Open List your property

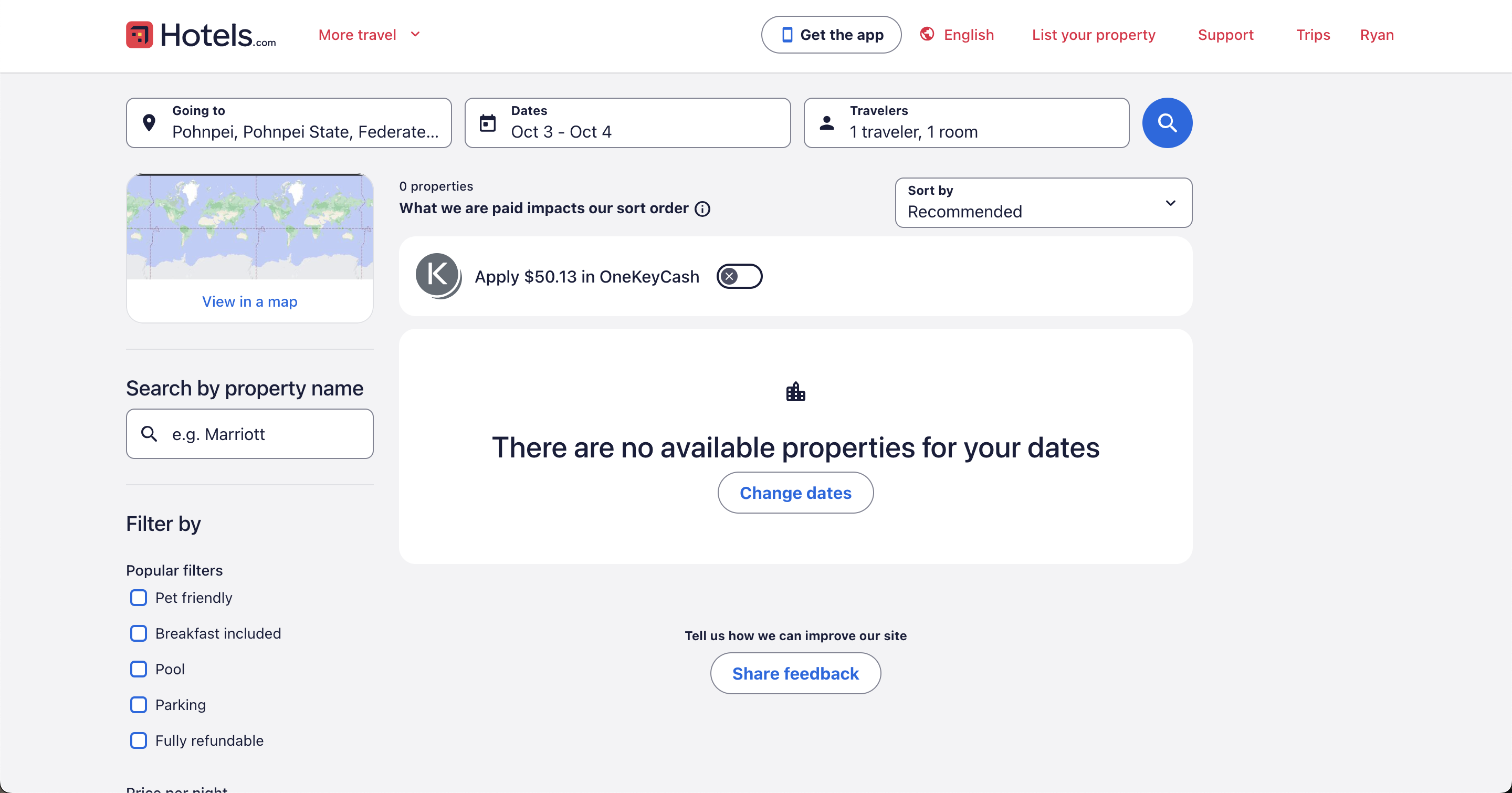tap(1094, 35)
